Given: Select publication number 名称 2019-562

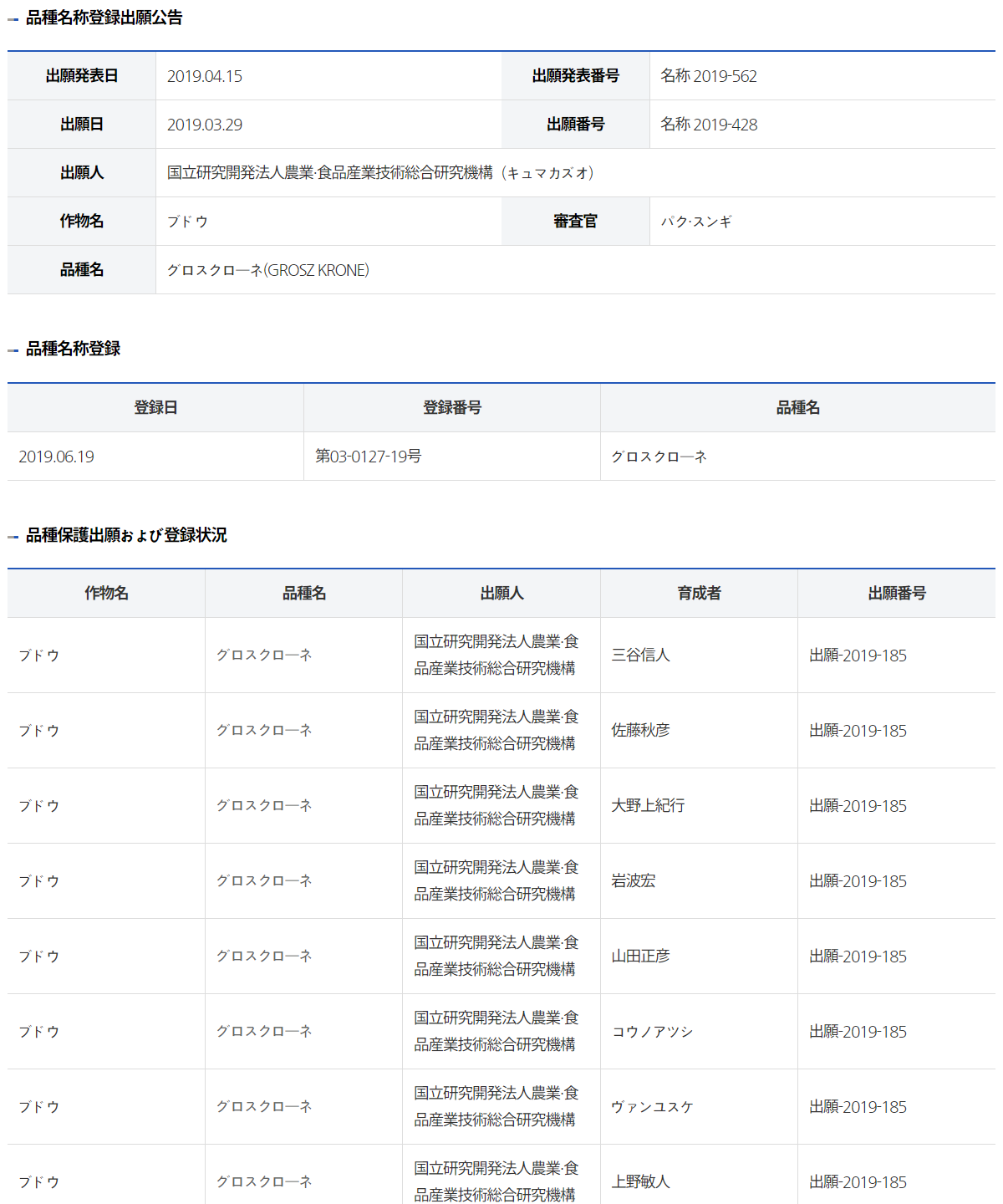Looking at the screenshot, I should [x=709, y=76].
